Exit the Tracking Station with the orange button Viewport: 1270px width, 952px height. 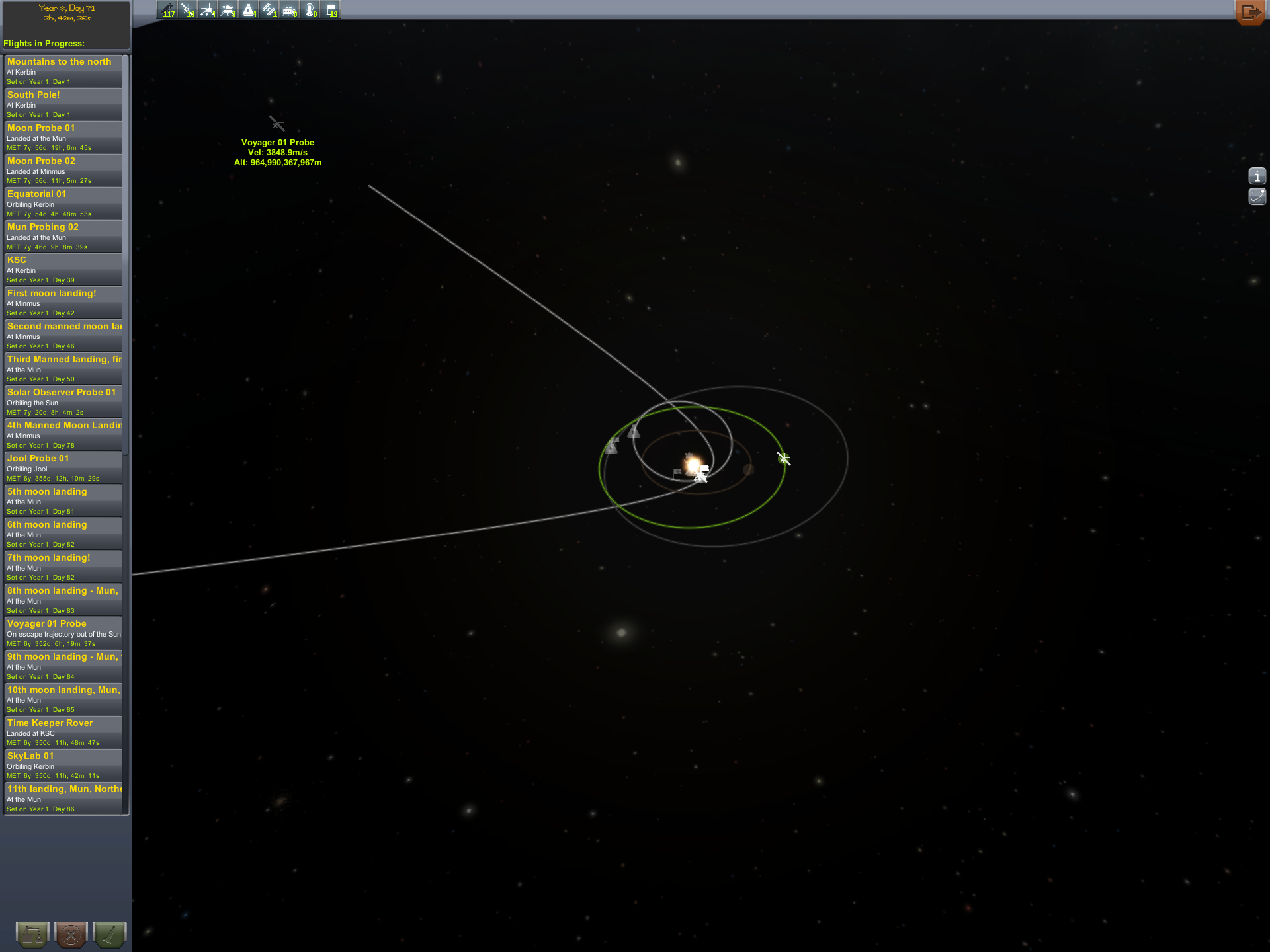click(x=1251, y=13)
